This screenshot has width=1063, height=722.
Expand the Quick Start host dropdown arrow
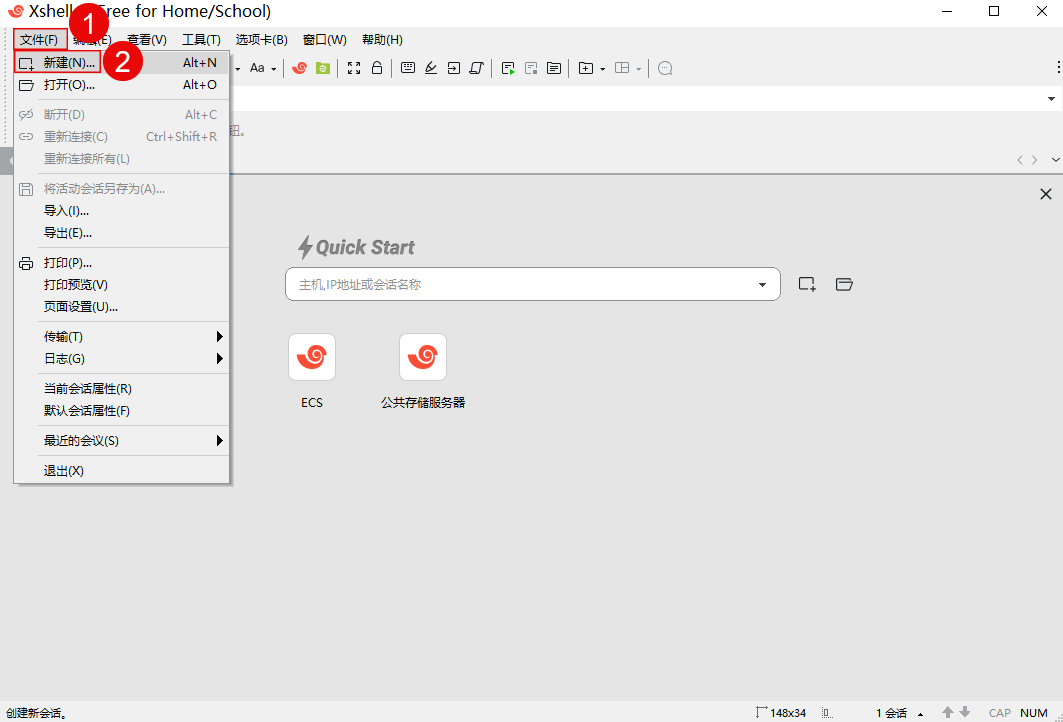point(762,285)
